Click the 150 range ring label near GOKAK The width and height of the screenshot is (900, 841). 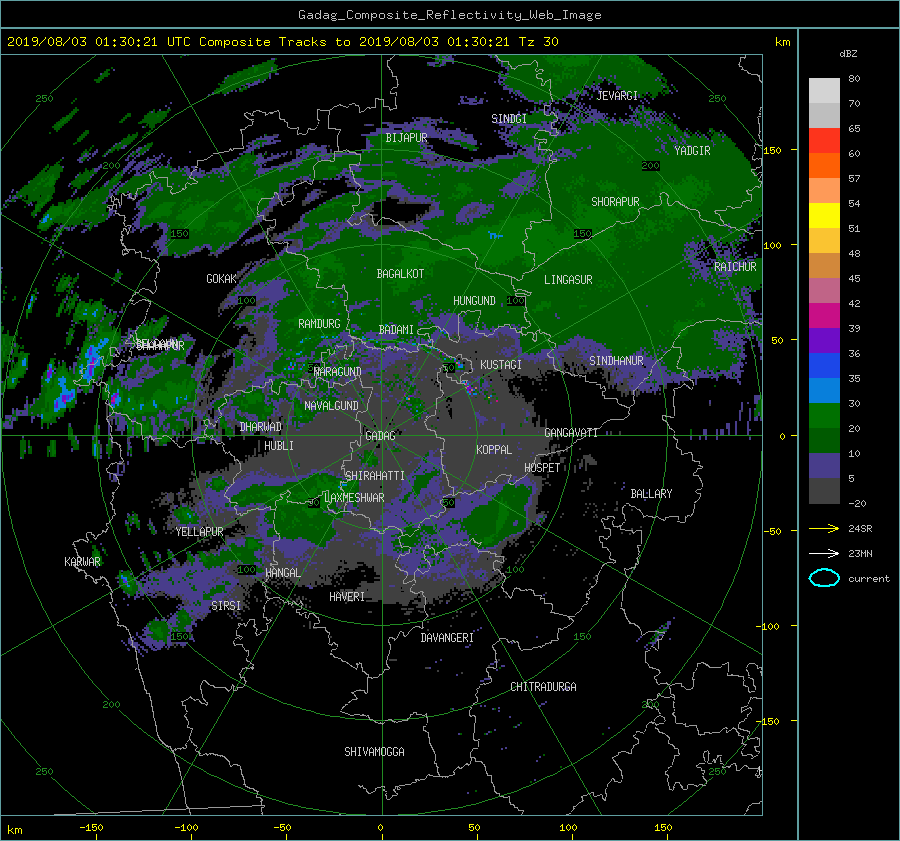click(180, 234)
